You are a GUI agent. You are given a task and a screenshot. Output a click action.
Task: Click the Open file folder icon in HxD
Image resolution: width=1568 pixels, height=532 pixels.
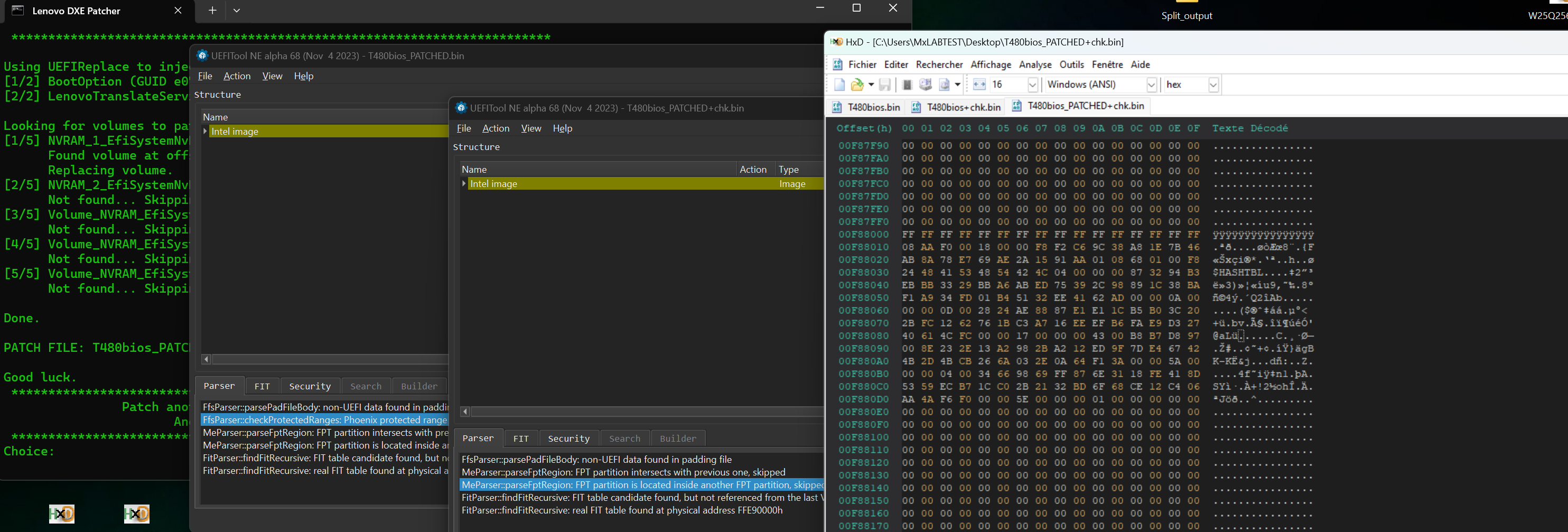point(857,85)
